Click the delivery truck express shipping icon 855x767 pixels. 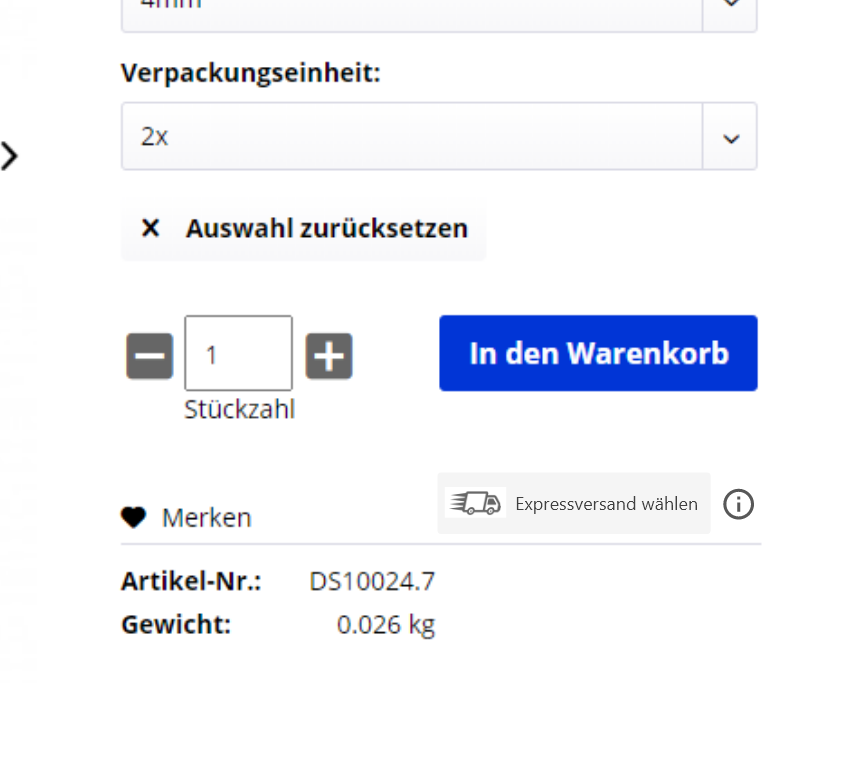point(475,503)
